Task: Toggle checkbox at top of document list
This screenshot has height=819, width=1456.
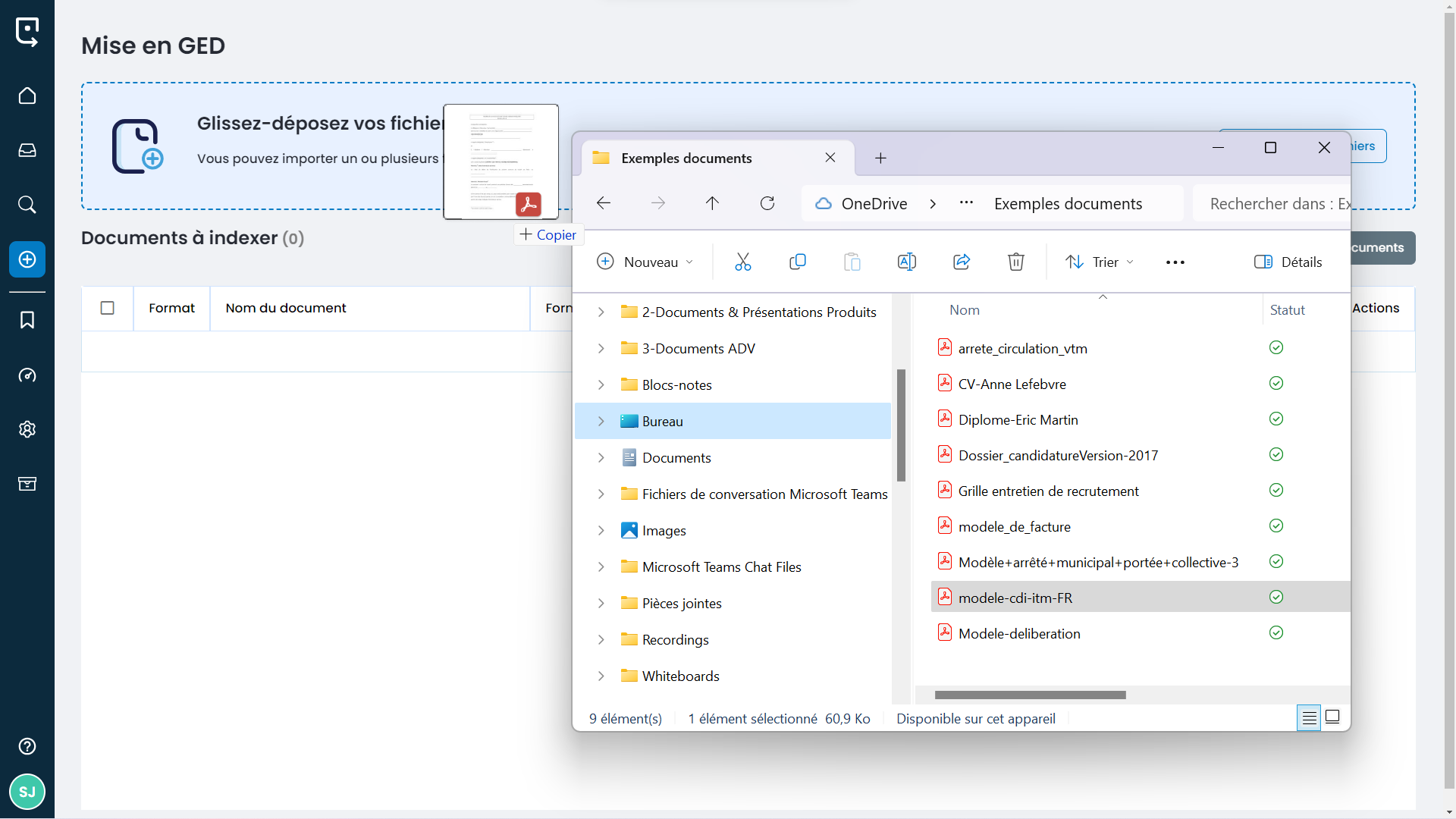Action: [x=108, y=307]
